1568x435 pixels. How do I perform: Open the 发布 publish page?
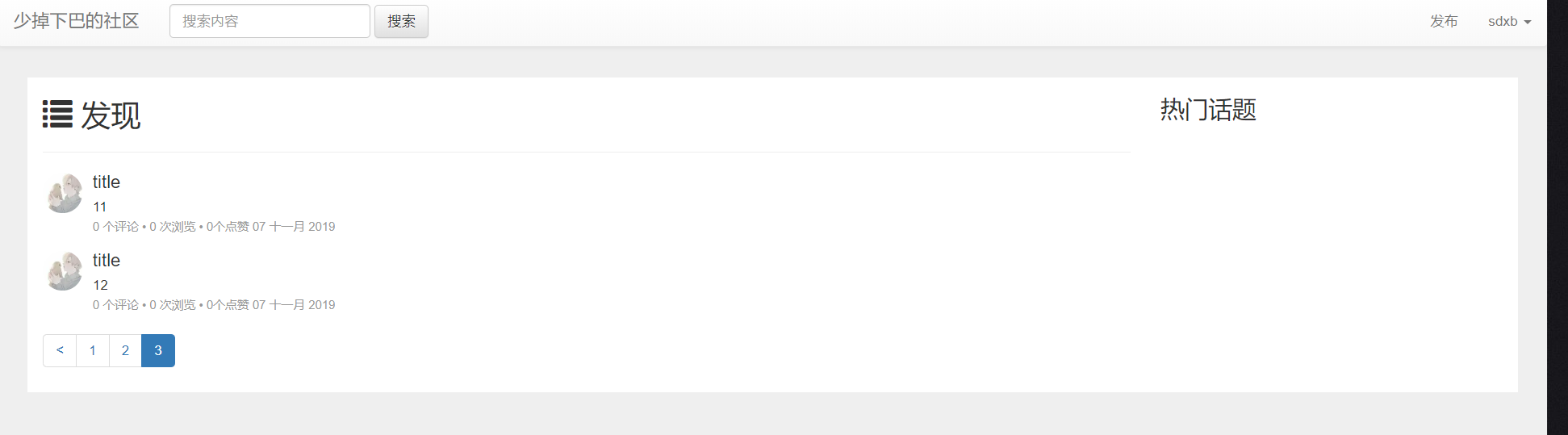click(1444, 22)
